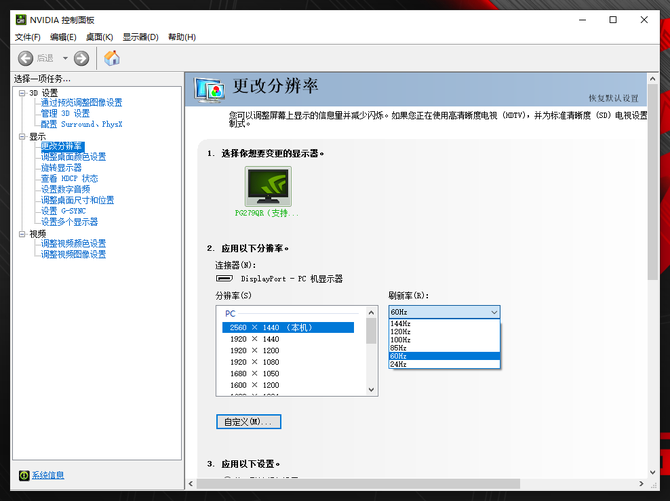Open the 文件(F) menu
The height and width of the screenshot is (501, 670).
tap(28, 37)
